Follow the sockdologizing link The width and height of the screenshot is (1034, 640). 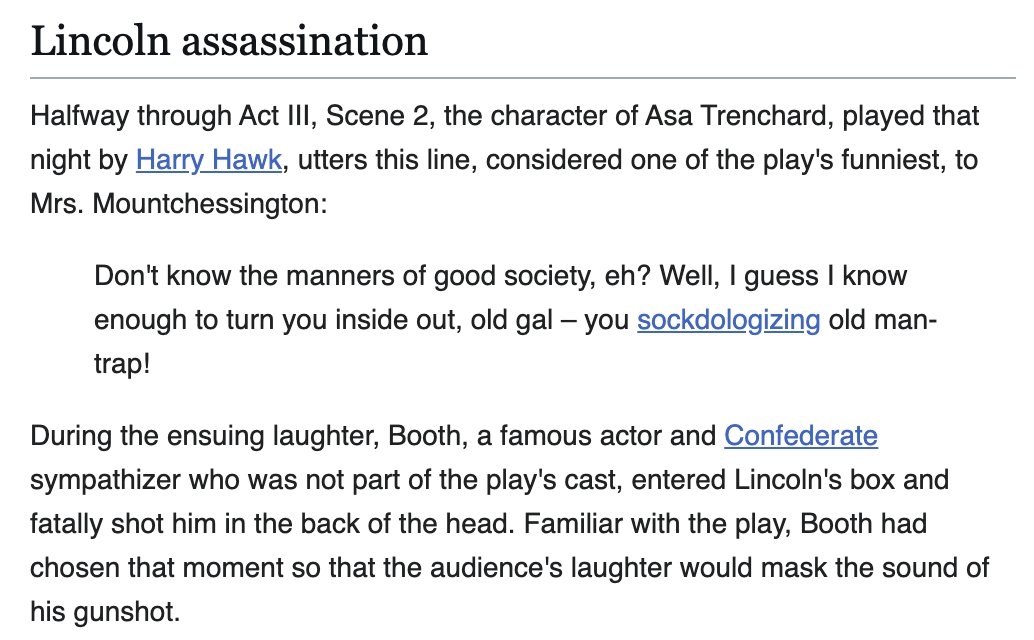click(x=728, y=320)
